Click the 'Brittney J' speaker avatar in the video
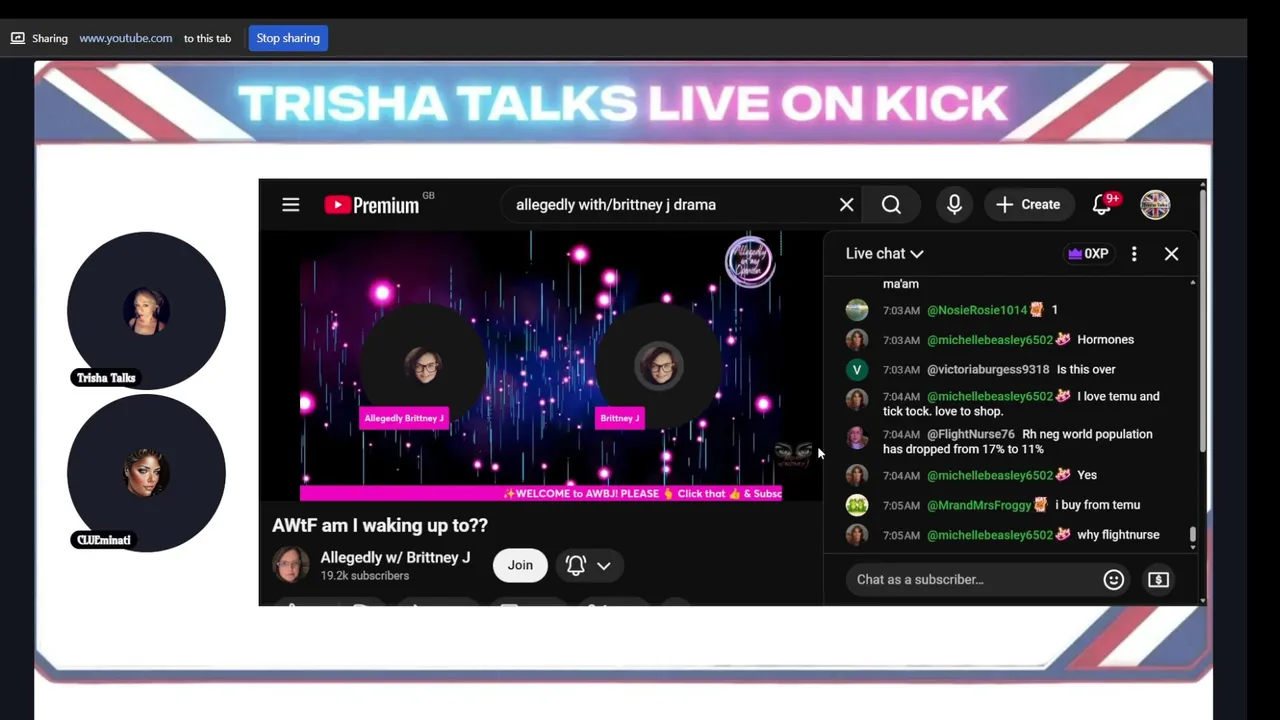 (659, 366)
